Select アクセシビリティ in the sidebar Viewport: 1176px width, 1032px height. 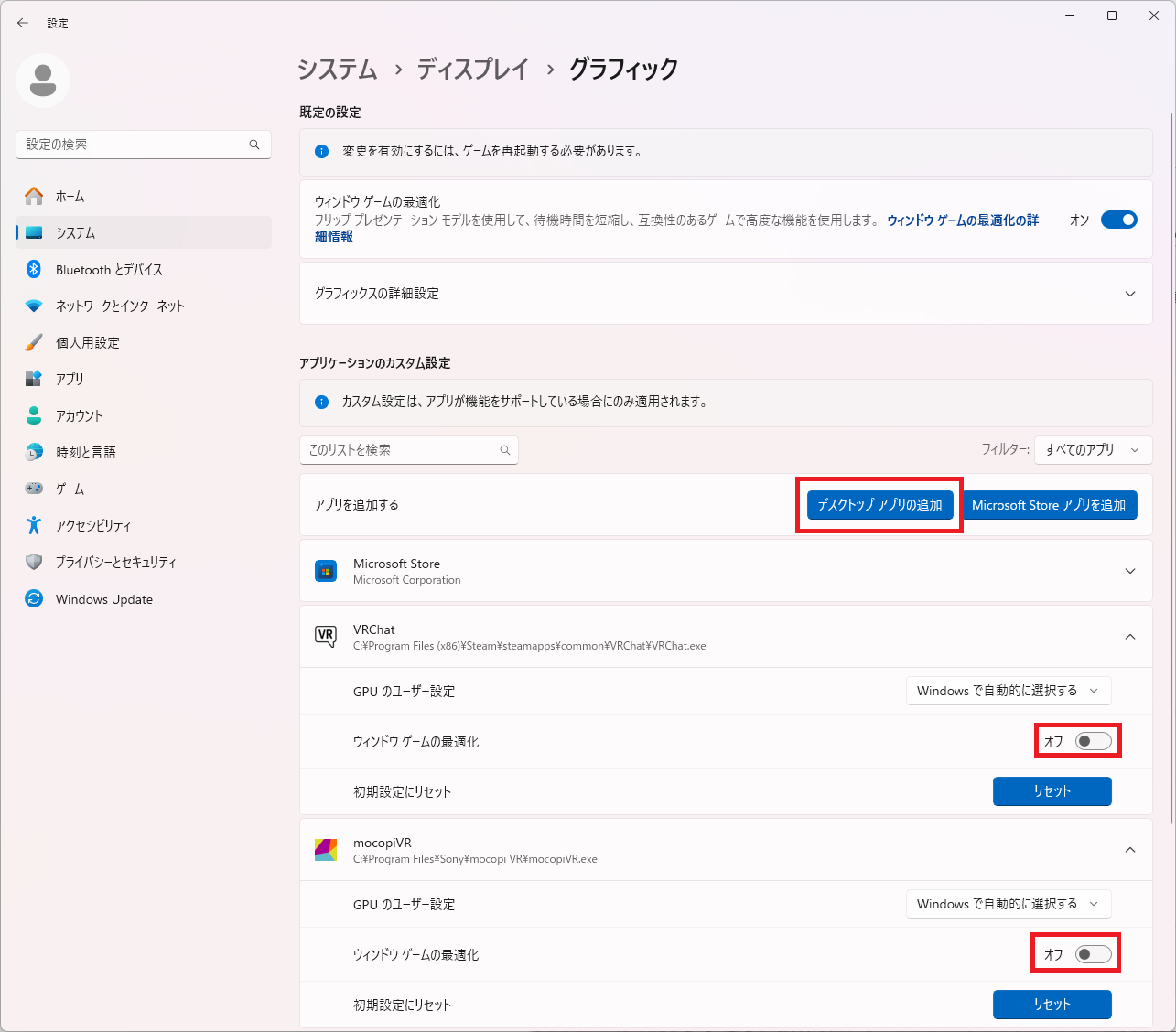pos(93,526)
